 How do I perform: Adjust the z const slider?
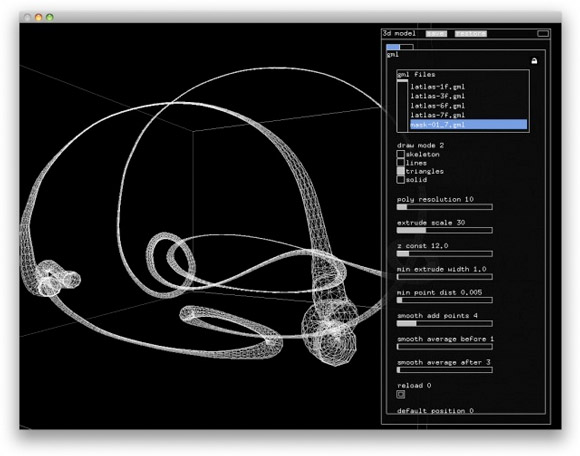[x=445, y=254]
